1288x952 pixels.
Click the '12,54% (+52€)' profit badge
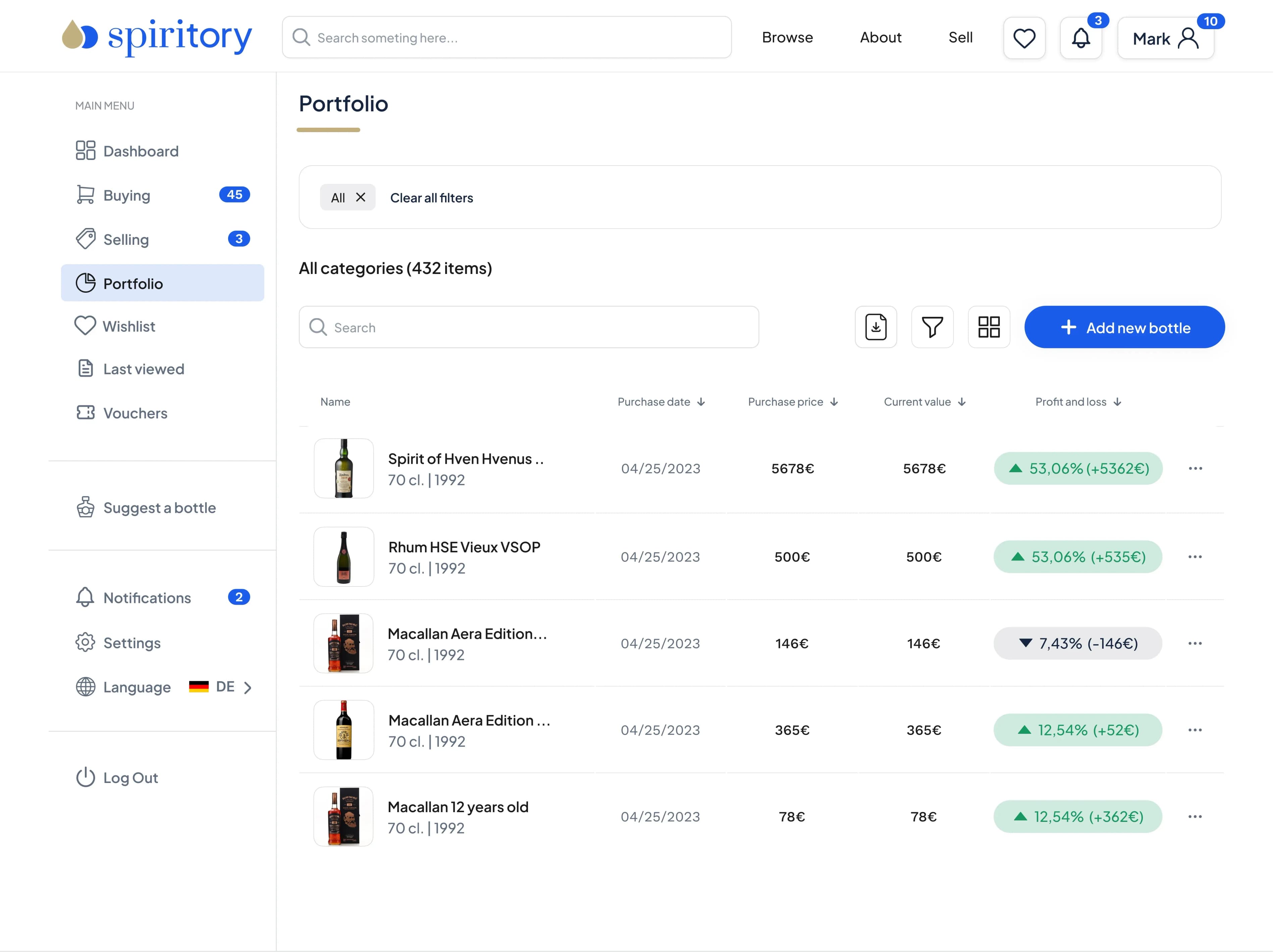click(1078, 730)
